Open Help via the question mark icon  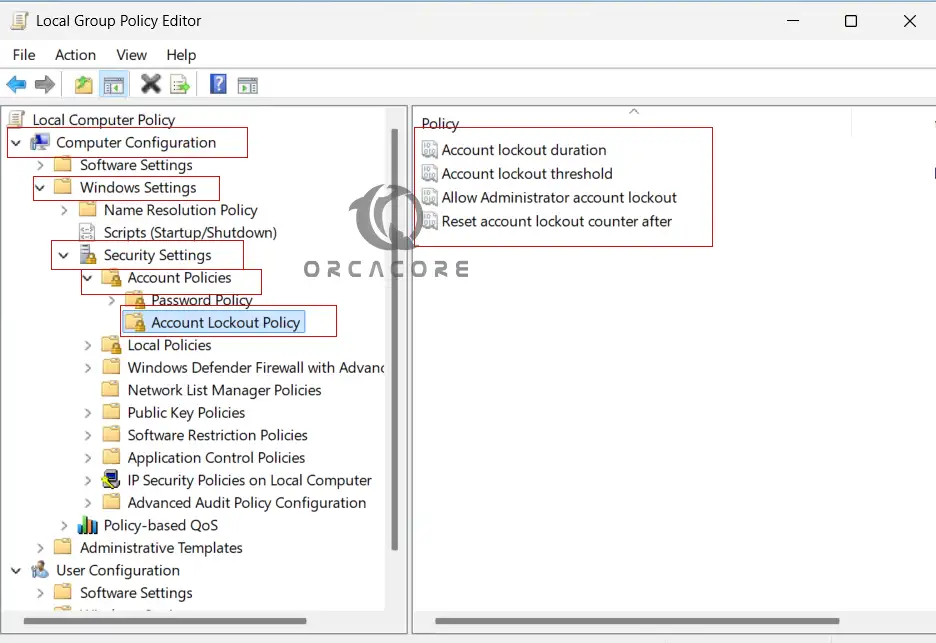(x=218, y=85)
